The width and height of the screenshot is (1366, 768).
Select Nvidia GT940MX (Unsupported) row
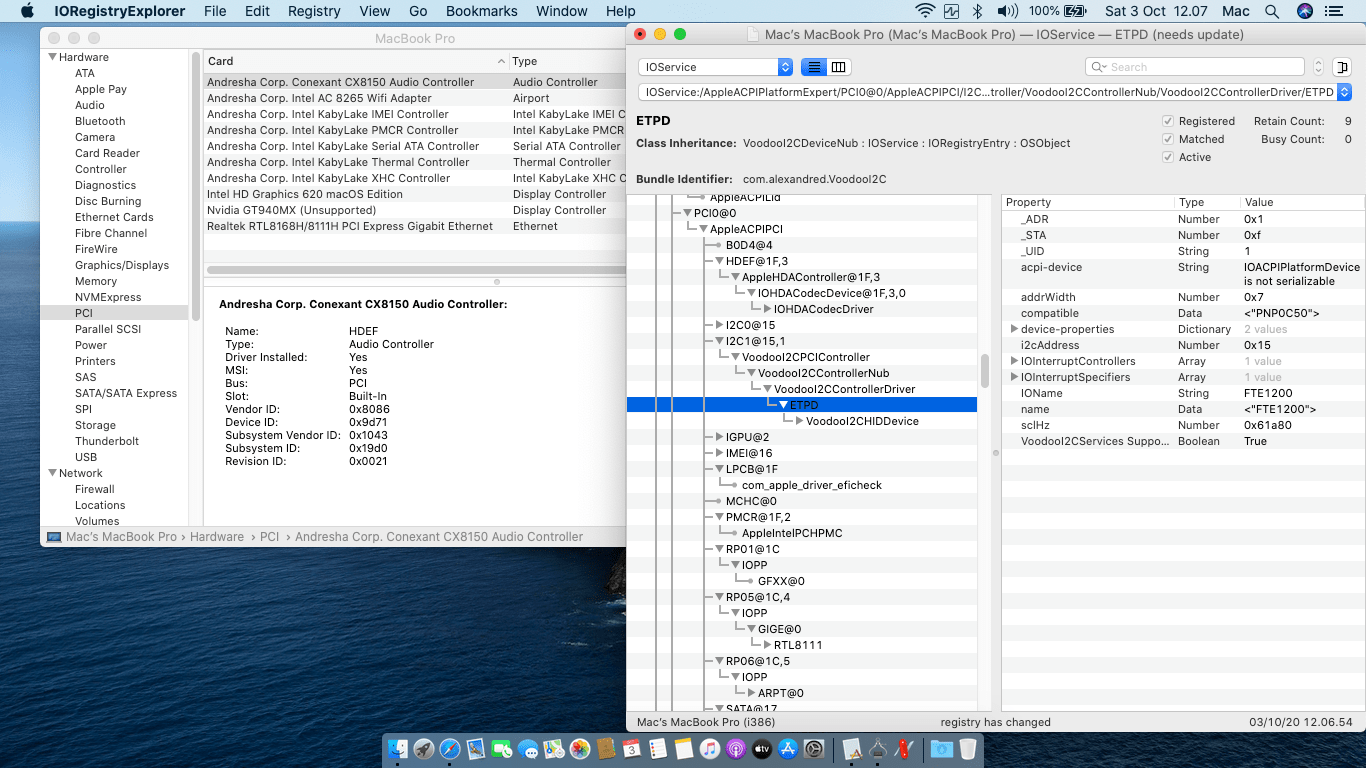click(x=415, y=210)
